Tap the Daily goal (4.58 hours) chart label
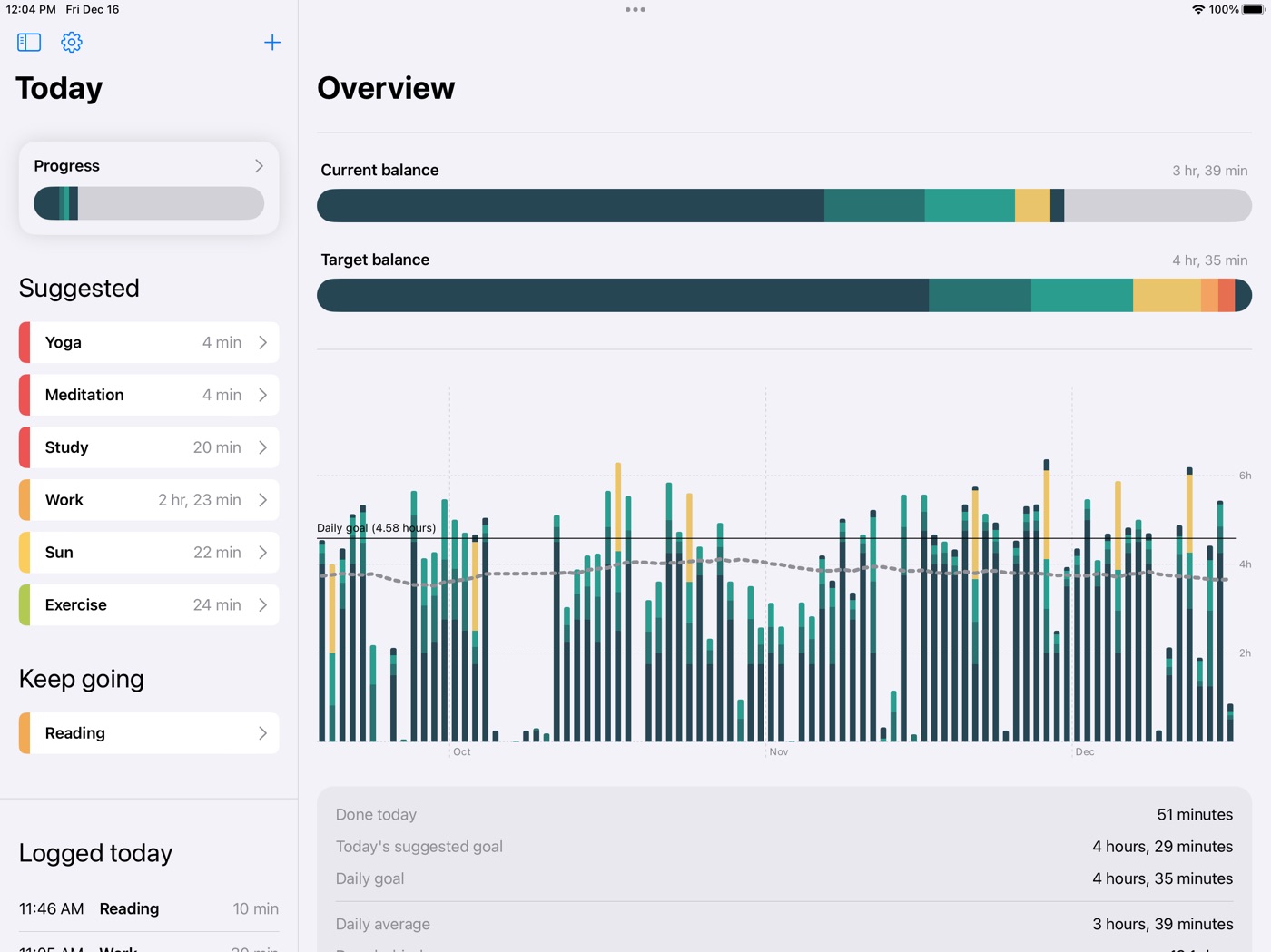The width and height of the screenshot is (1271, 952). click(x=376, y=528)
